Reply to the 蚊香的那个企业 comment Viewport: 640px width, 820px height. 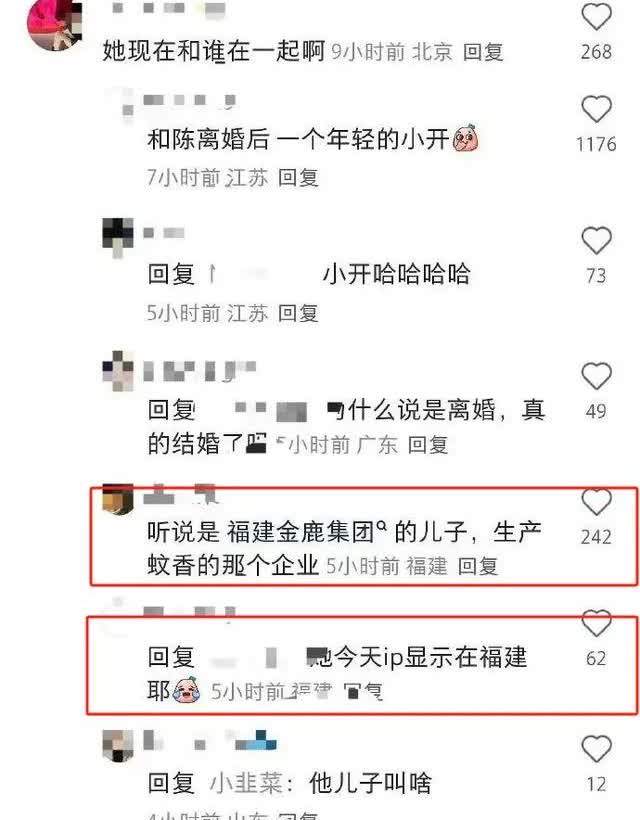[477, 566]
